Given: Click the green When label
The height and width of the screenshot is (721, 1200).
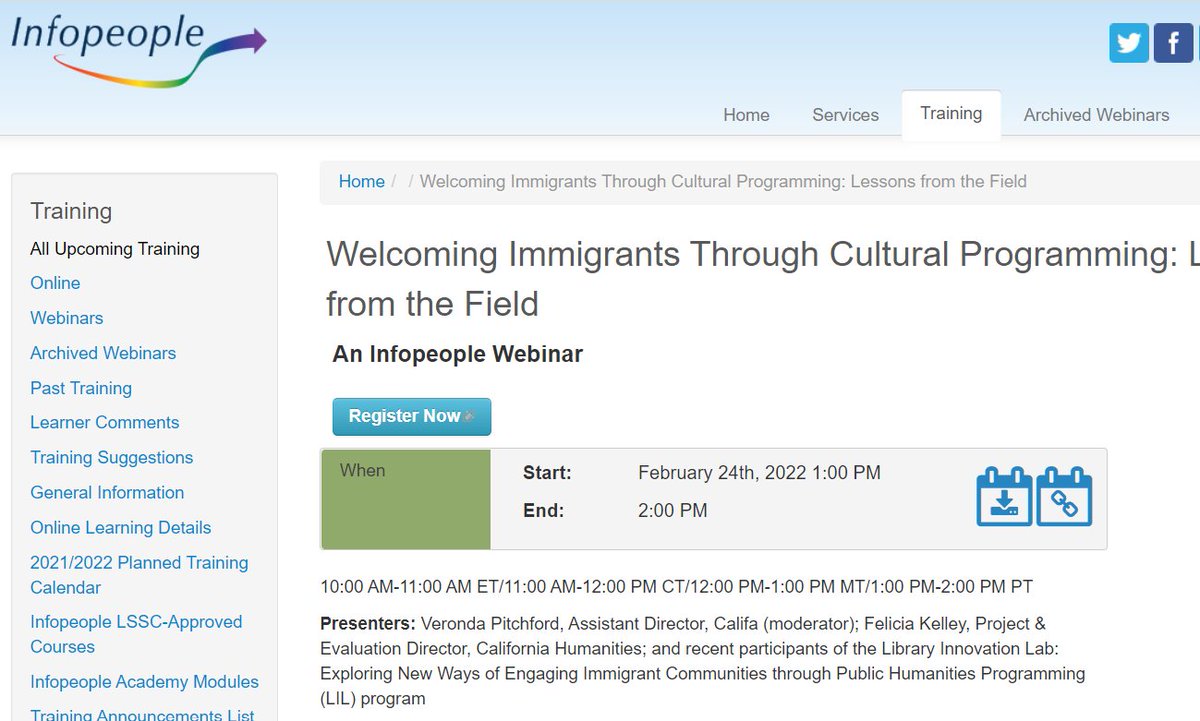Looking at the screenshot, I should tap(406, 499).
